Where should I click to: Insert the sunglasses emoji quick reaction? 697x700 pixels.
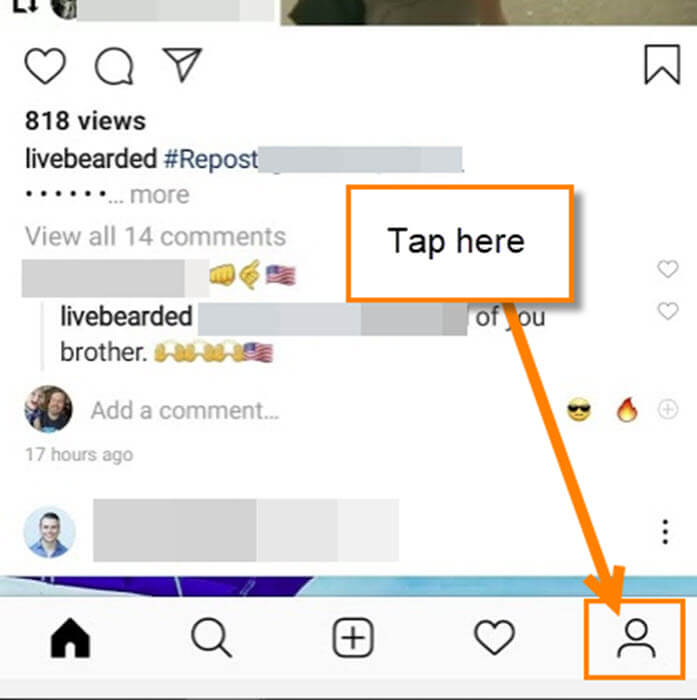579,409
